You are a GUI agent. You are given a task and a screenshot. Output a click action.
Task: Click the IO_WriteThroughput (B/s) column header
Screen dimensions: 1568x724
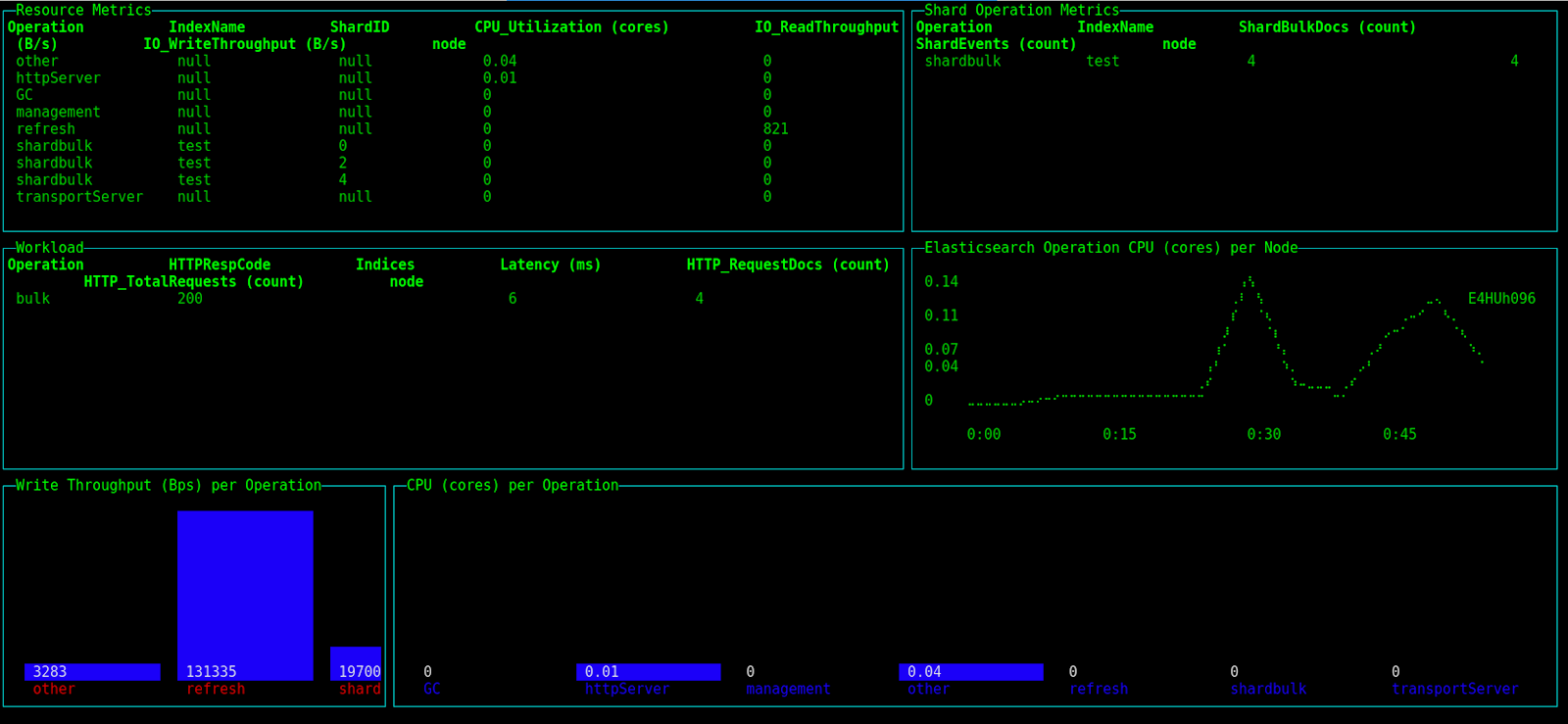(245, 44)
